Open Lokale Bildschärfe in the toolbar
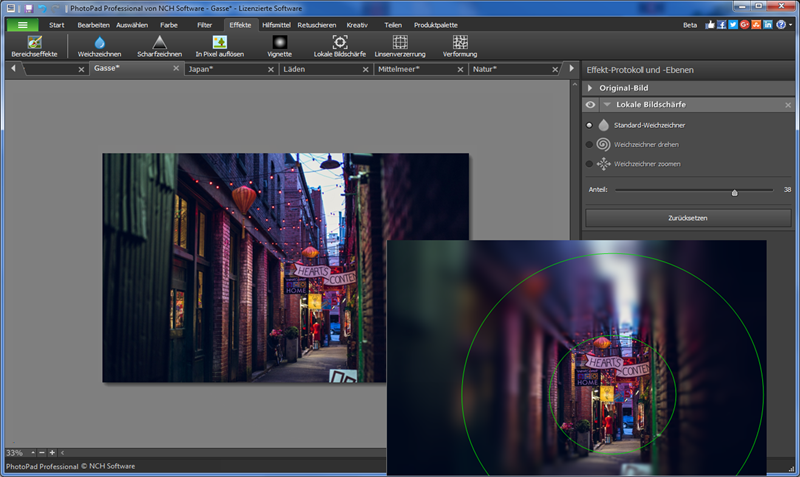This screenshot has height=477, width=800. [x=340, y=46]
